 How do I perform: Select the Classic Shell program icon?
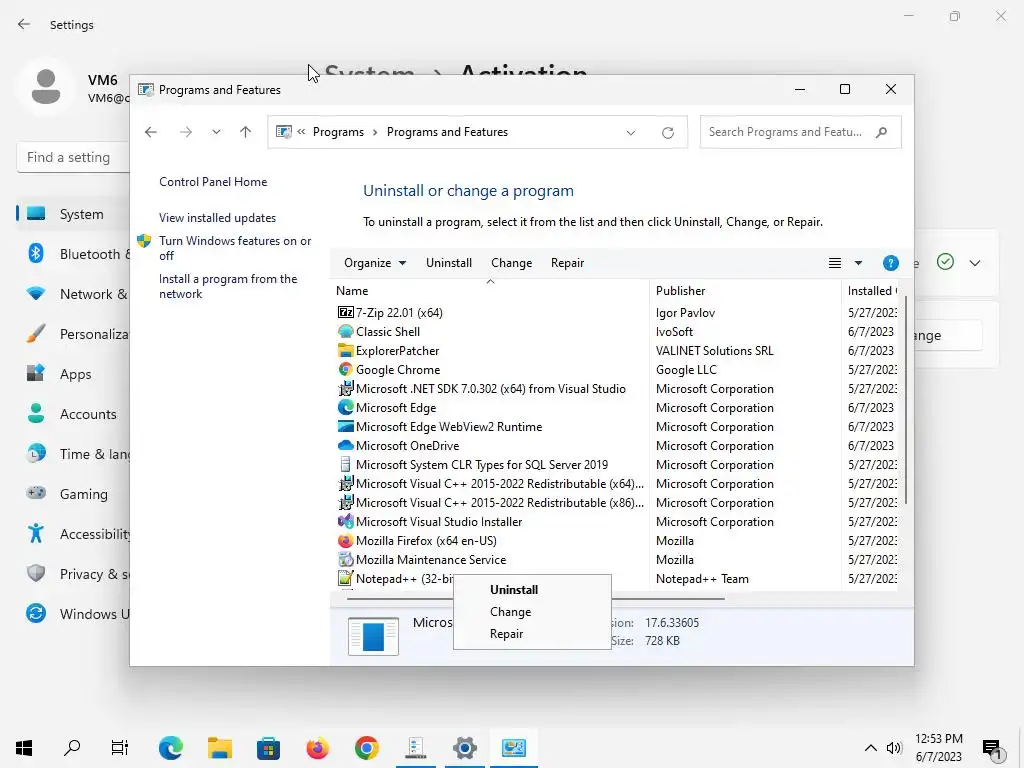tap(345, 332)
